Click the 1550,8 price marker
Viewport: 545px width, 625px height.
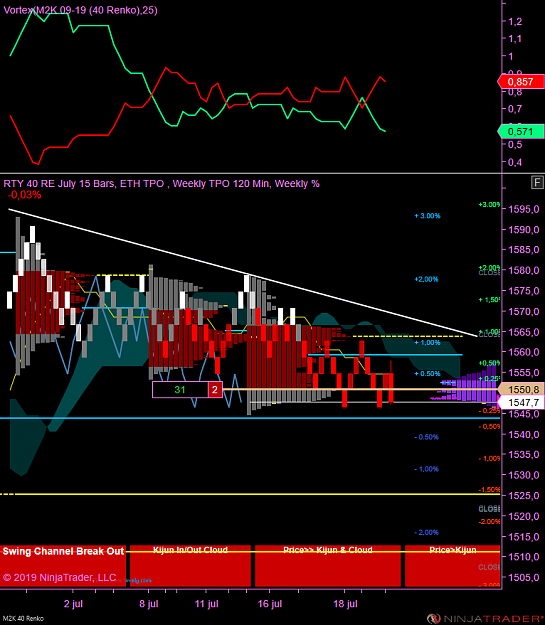click(521, 389)
